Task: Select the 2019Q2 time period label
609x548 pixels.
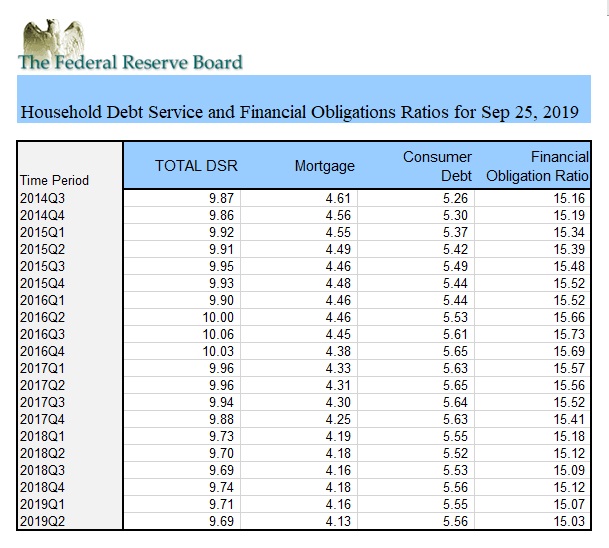Action: (40, 520)
